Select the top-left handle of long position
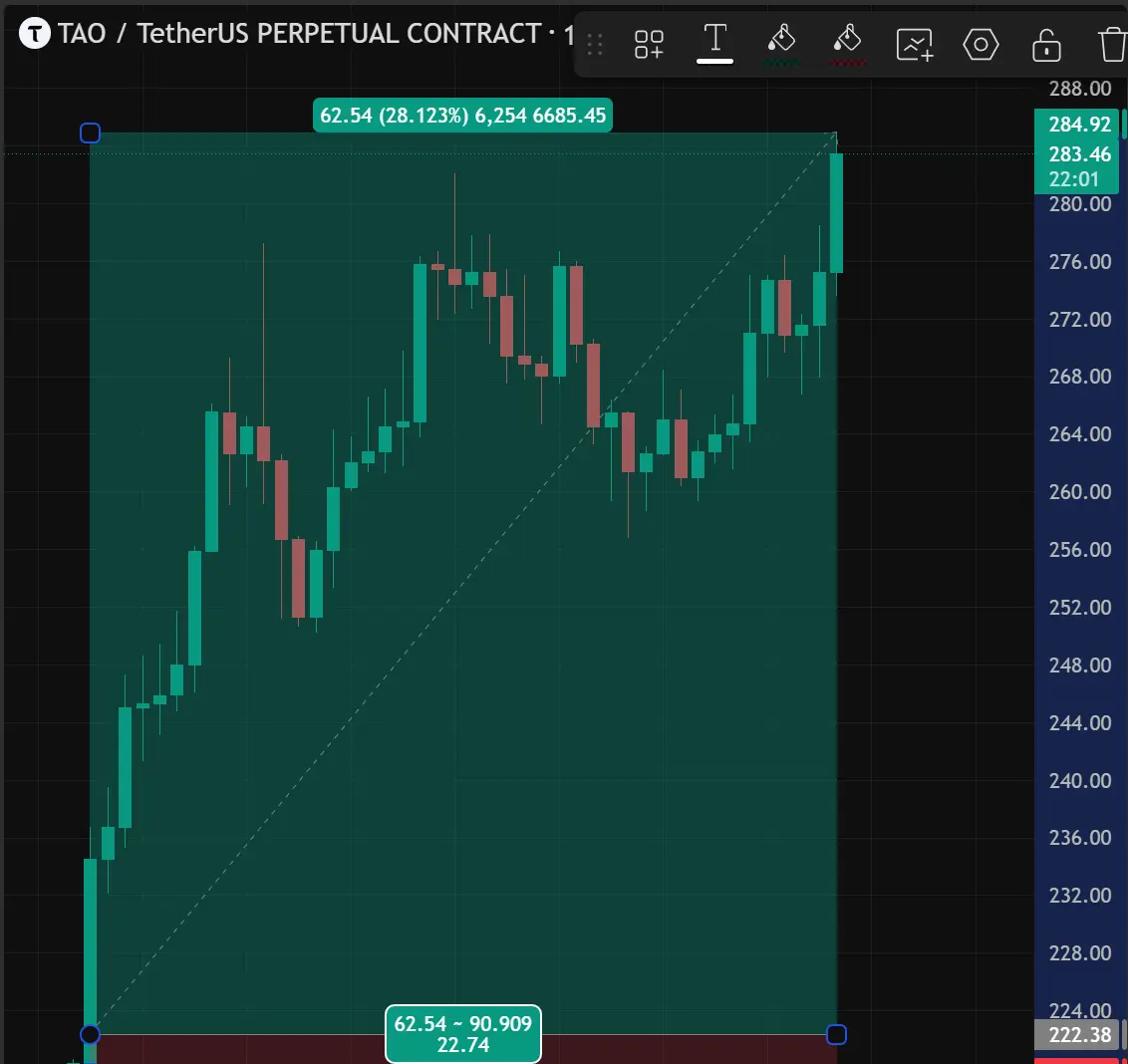 (90, 133)
